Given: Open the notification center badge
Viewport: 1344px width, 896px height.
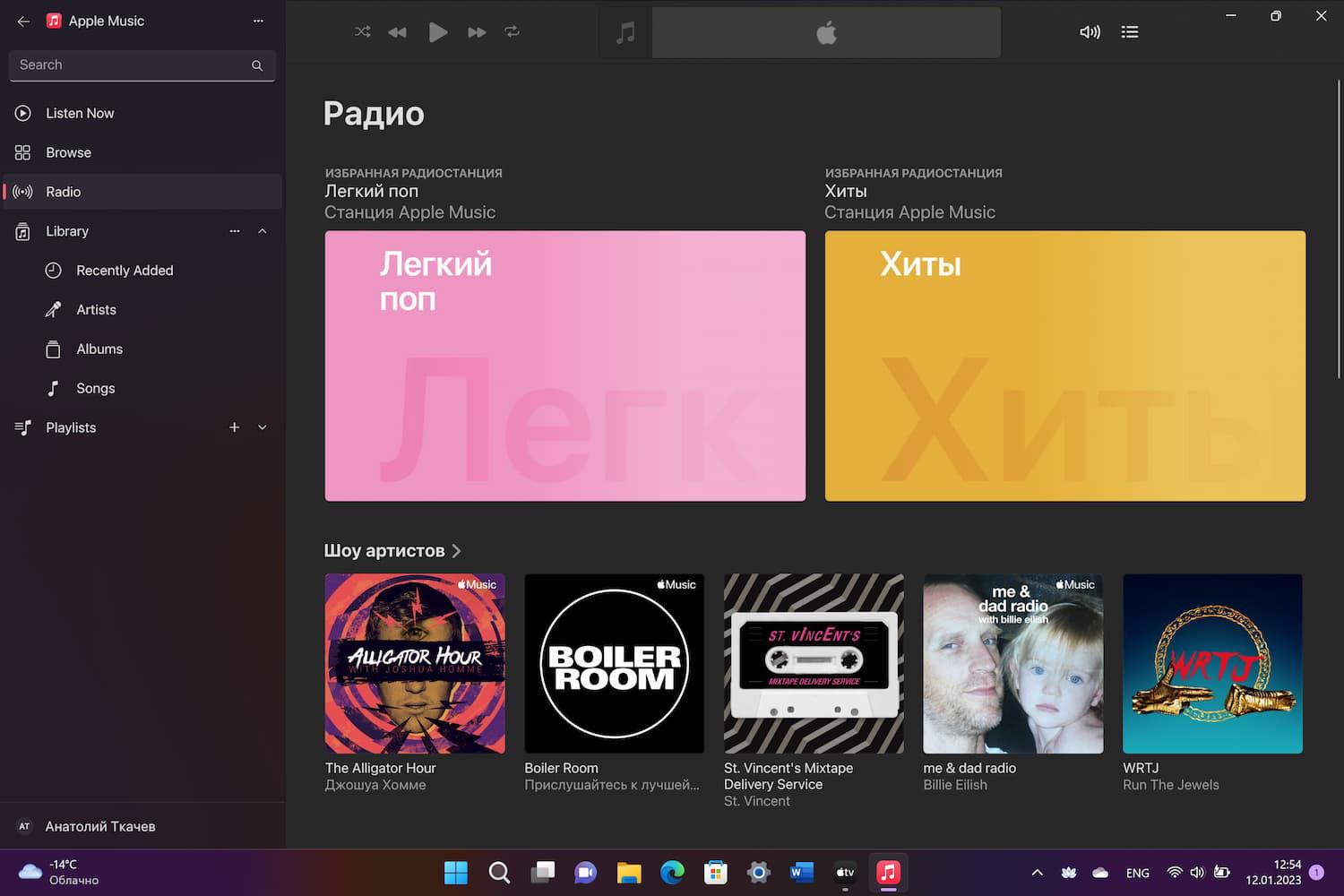Looking at the screenshot, I should (1316, 872).
